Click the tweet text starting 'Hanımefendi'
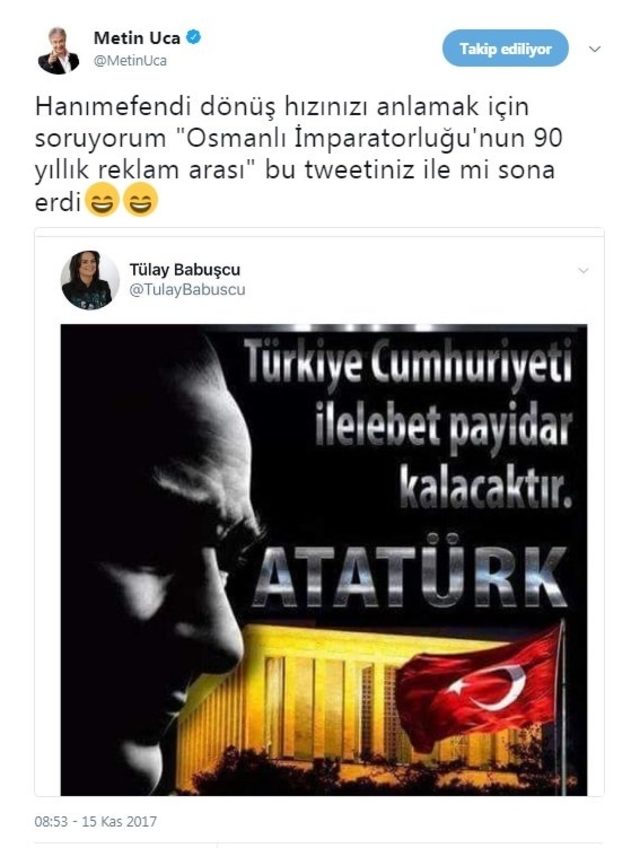 [x=299, y=153]
